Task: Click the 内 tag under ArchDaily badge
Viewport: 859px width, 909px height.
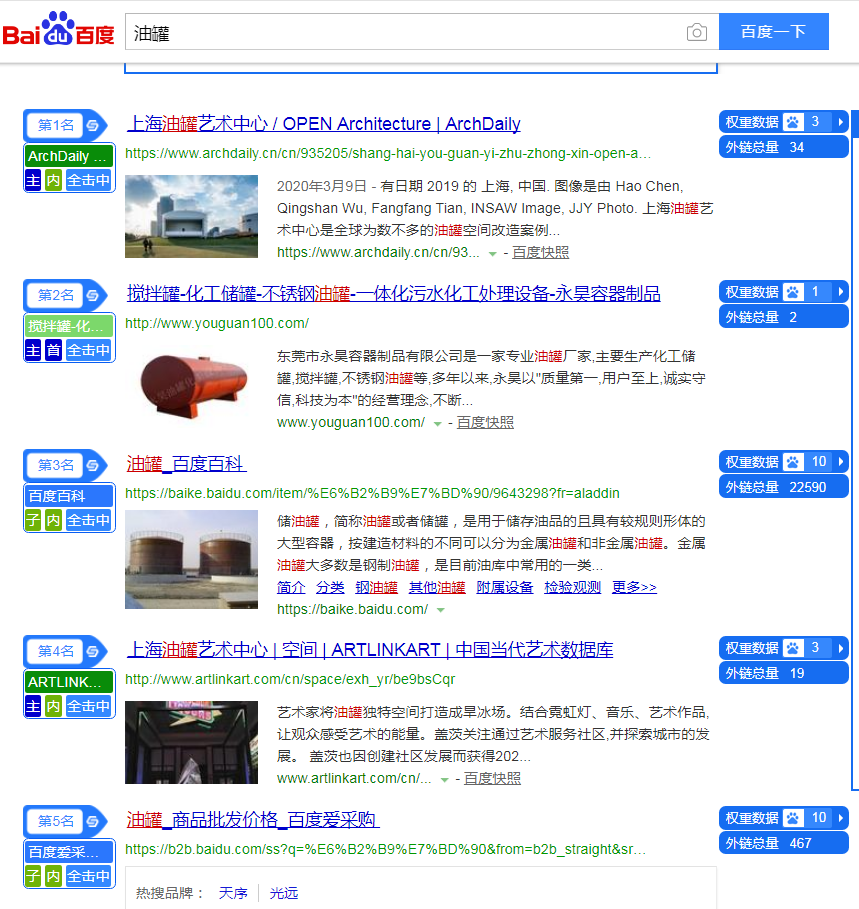Action: [53, 180]
